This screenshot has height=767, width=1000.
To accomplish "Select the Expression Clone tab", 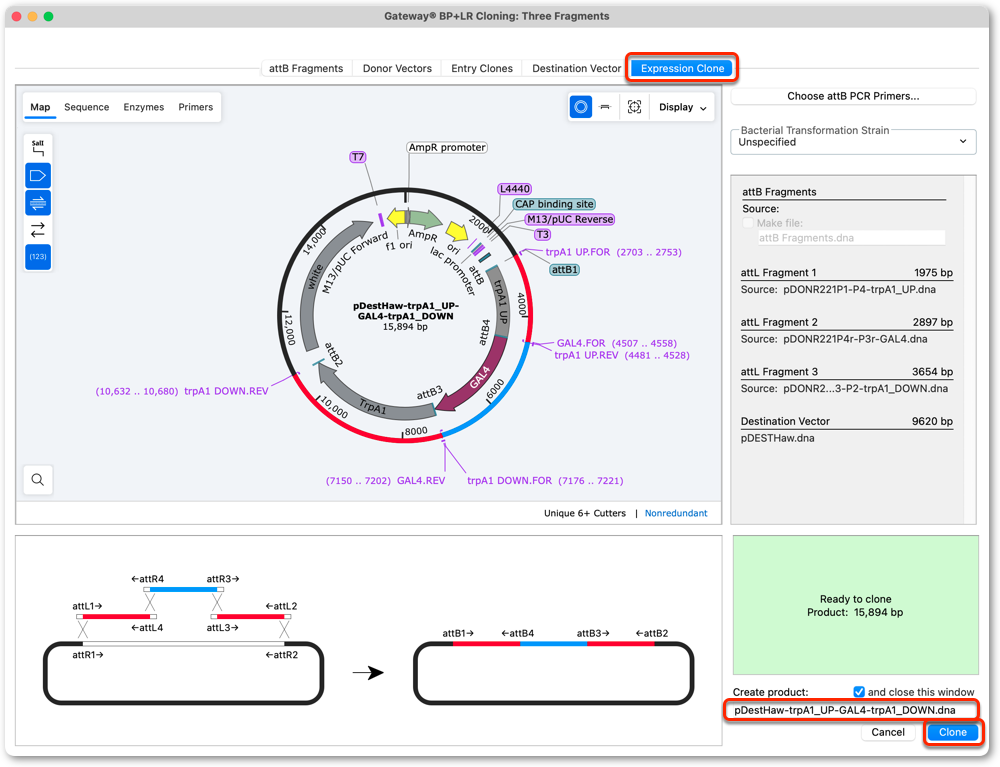I will pyautogui.click(x=682, y=68).
